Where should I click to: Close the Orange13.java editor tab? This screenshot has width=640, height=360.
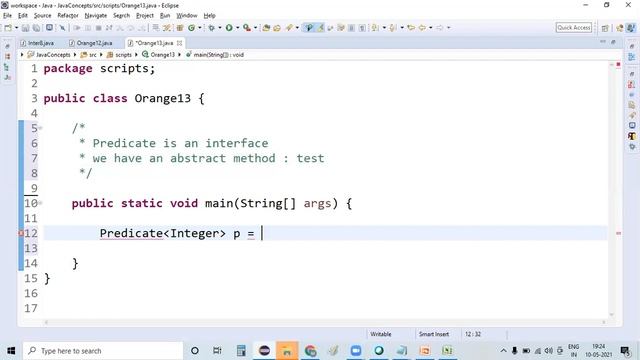tap(179, 43)
